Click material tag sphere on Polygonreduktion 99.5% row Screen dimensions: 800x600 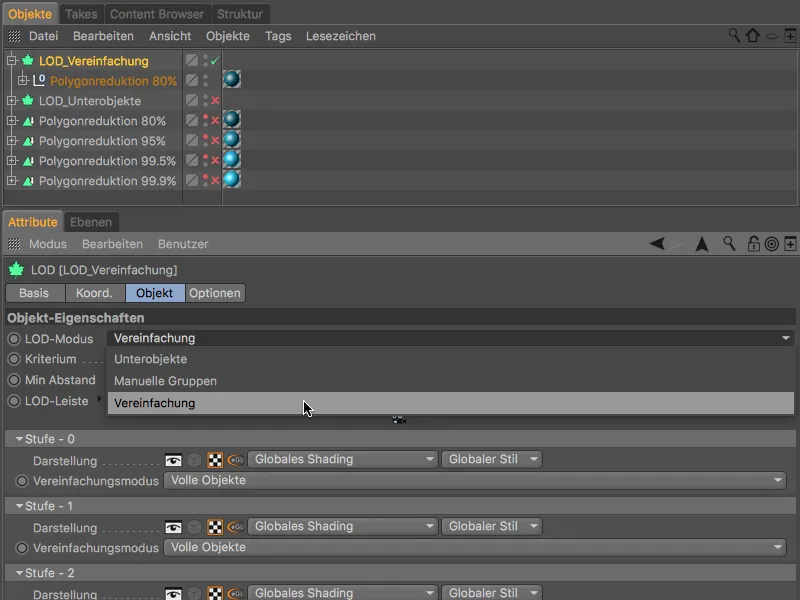coord(232,159)
